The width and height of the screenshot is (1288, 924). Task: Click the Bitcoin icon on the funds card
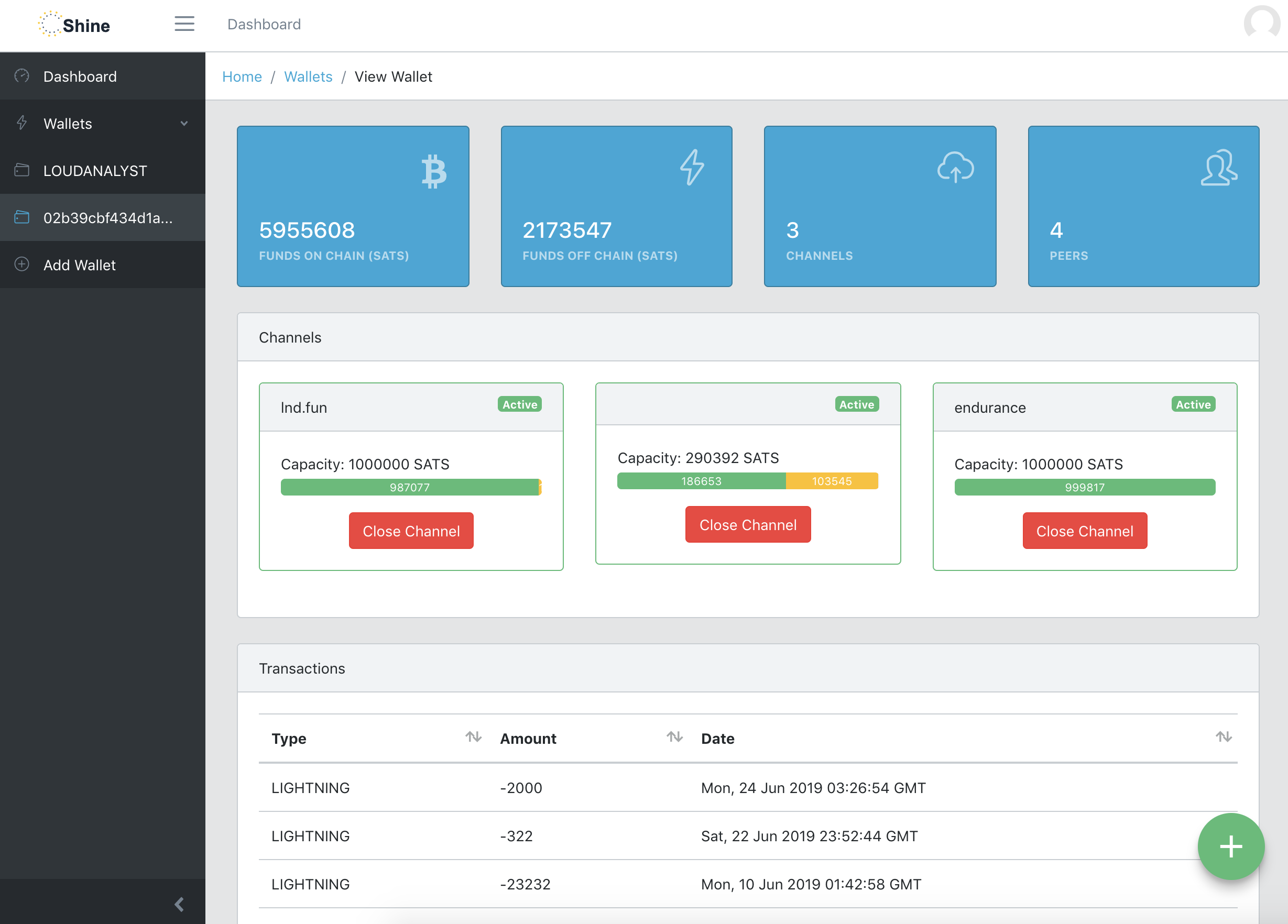tap(434, 170)
